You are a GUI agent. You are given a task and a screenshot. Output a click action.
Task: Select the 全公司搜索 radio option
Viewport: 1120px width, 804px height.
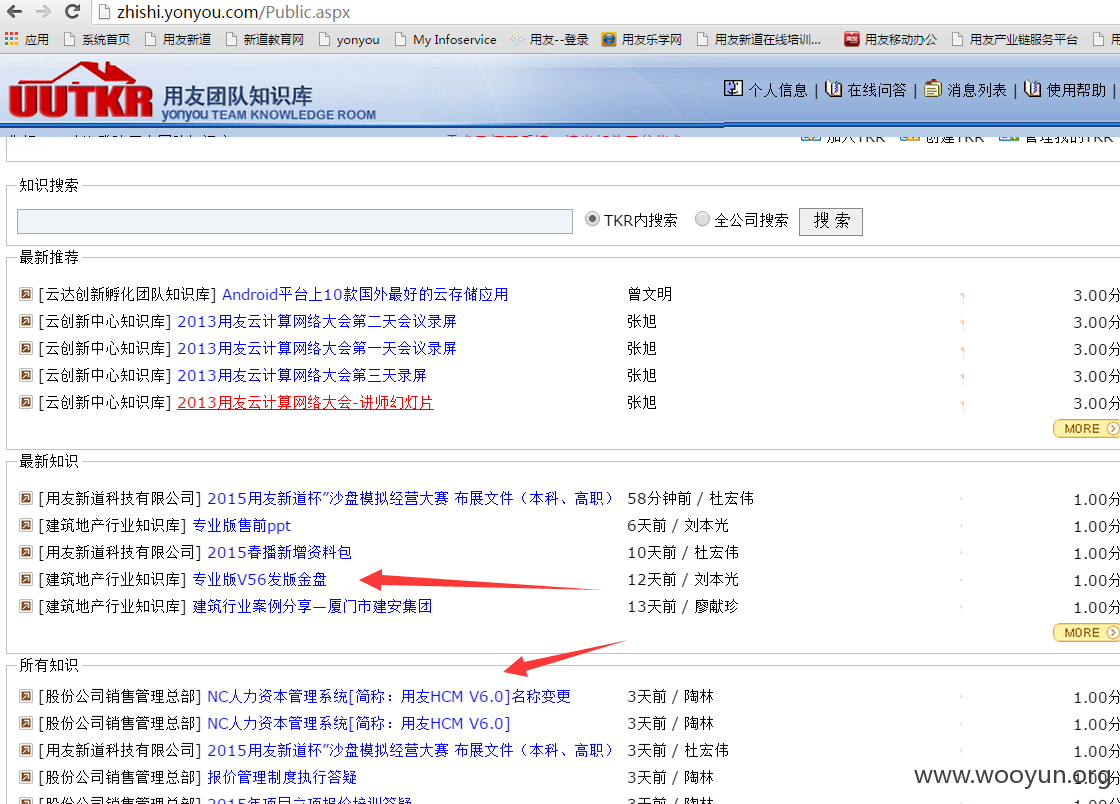(x=702, y=218)
